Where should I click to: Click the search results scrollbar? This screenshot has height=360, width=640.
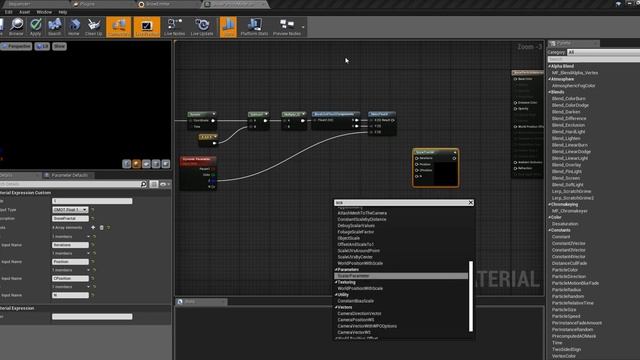(471, 296)
